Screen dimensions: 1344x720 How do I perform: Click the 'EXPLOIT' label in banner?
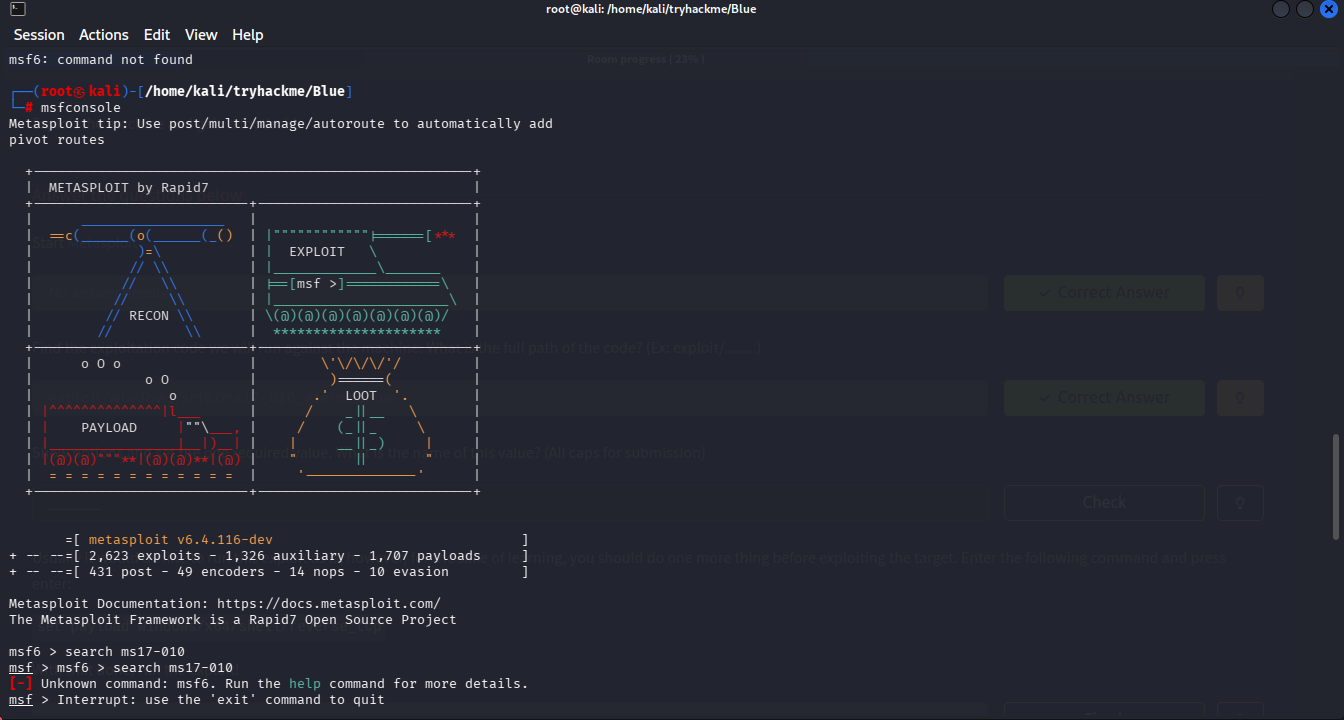pyautogui.click(x=317, y=252)
